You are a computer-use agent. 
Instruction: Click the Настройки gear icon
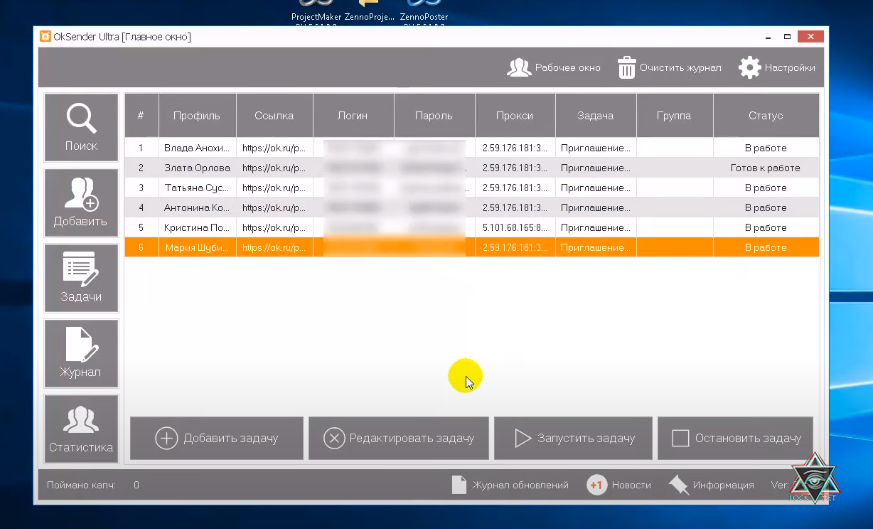pos(750,68)
